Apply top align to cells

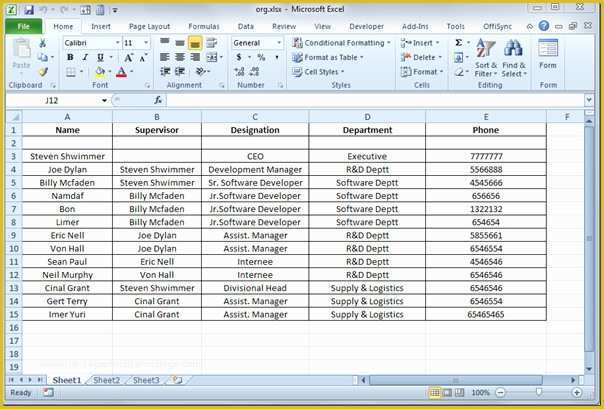tap(165, 42)
